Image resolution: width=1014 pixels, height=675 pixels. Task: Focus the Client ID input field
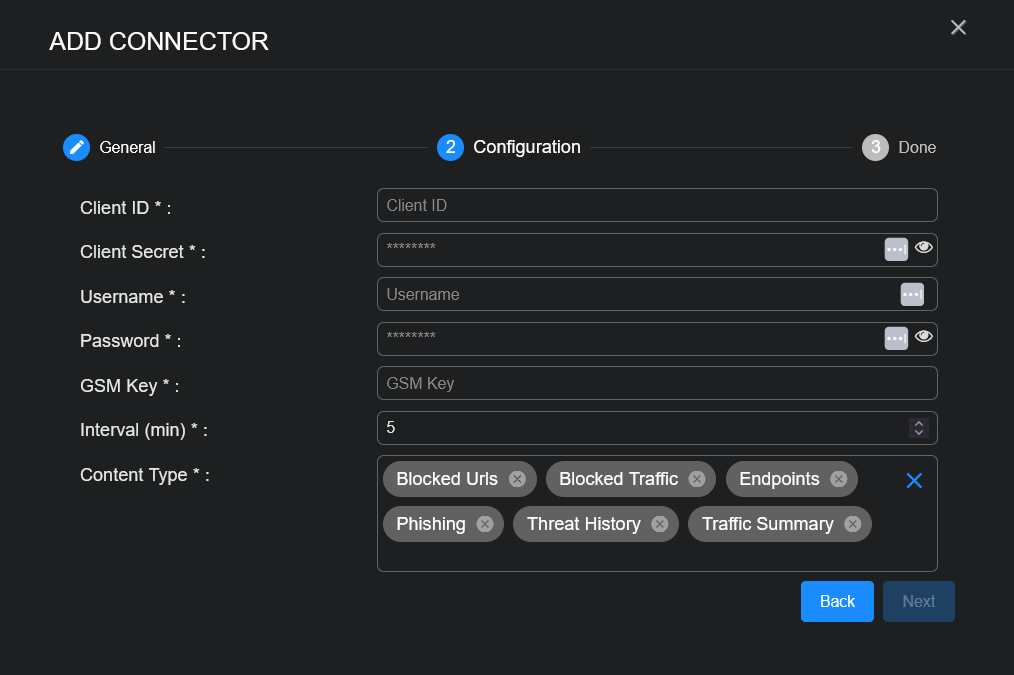(656, 205)
